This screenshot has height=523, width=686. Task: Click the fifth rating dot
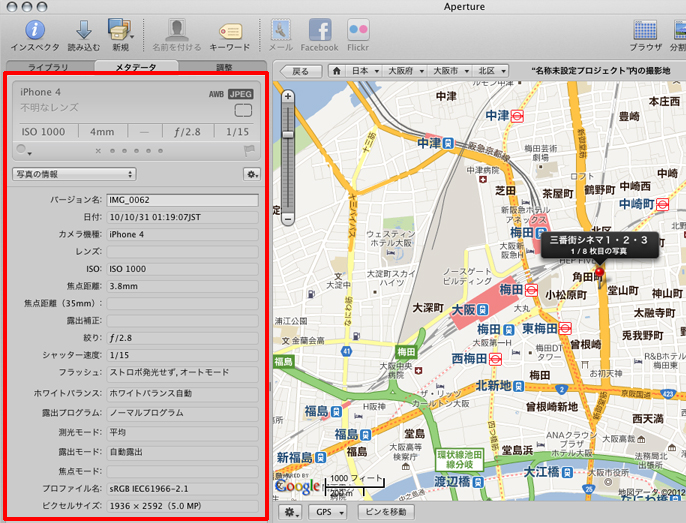(161, 151)
